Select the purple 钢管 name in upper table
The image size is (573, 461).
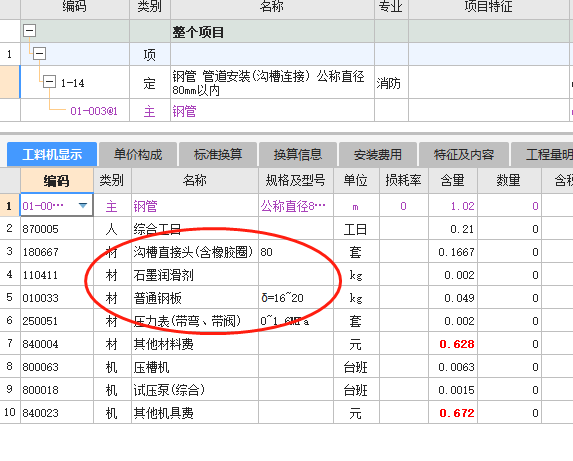pyautogui.click(x=185, y=111)
